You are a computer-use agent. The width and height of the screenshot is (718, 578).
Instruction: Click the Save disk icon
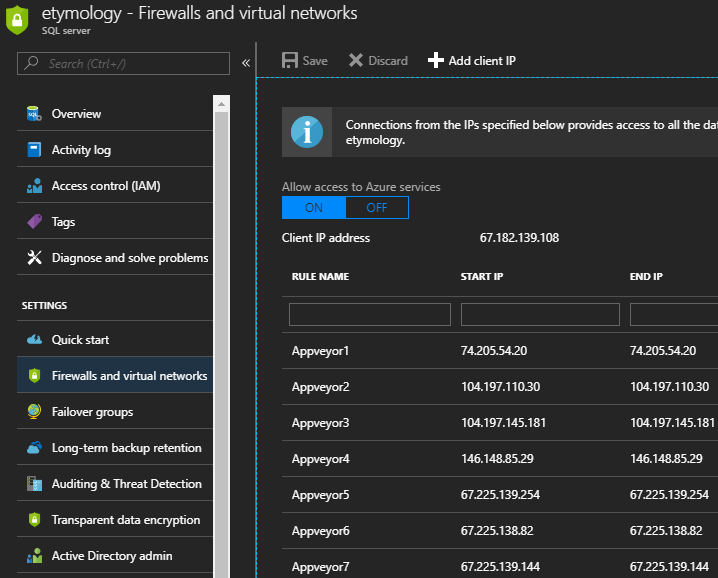290,60
